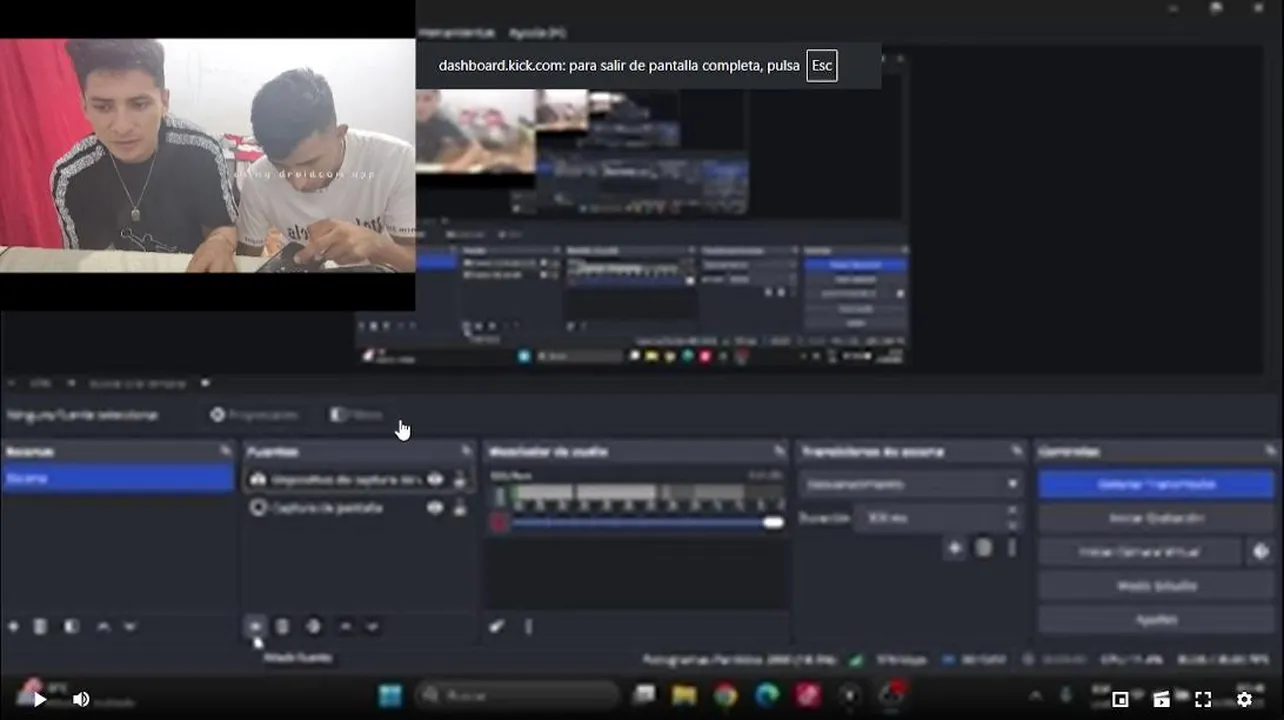The image size is (1284, 720).
Task: Click the Detener Transmisión button
Action: point(1156,484)
